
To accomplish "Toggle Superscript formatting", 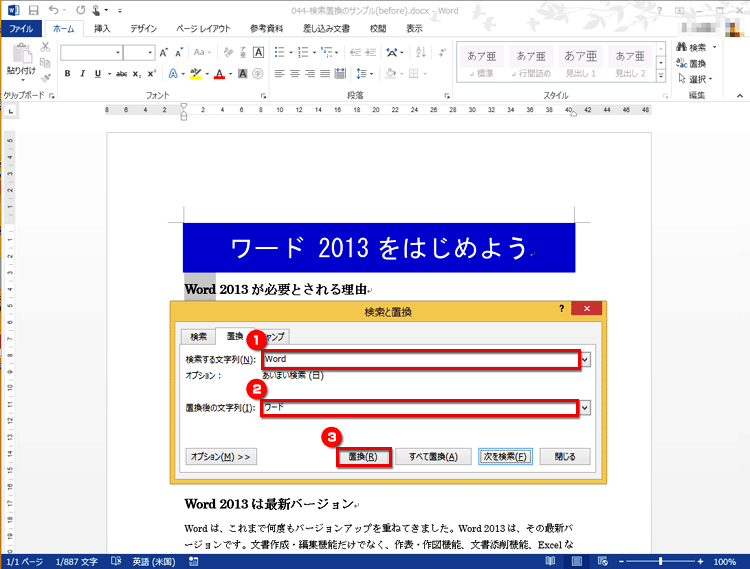I will point(152,74).
